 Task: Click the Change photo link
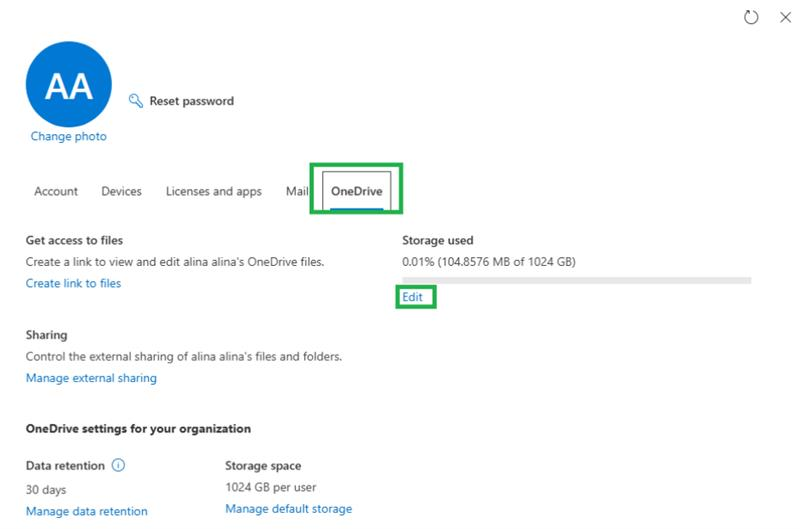click(68, 136)
